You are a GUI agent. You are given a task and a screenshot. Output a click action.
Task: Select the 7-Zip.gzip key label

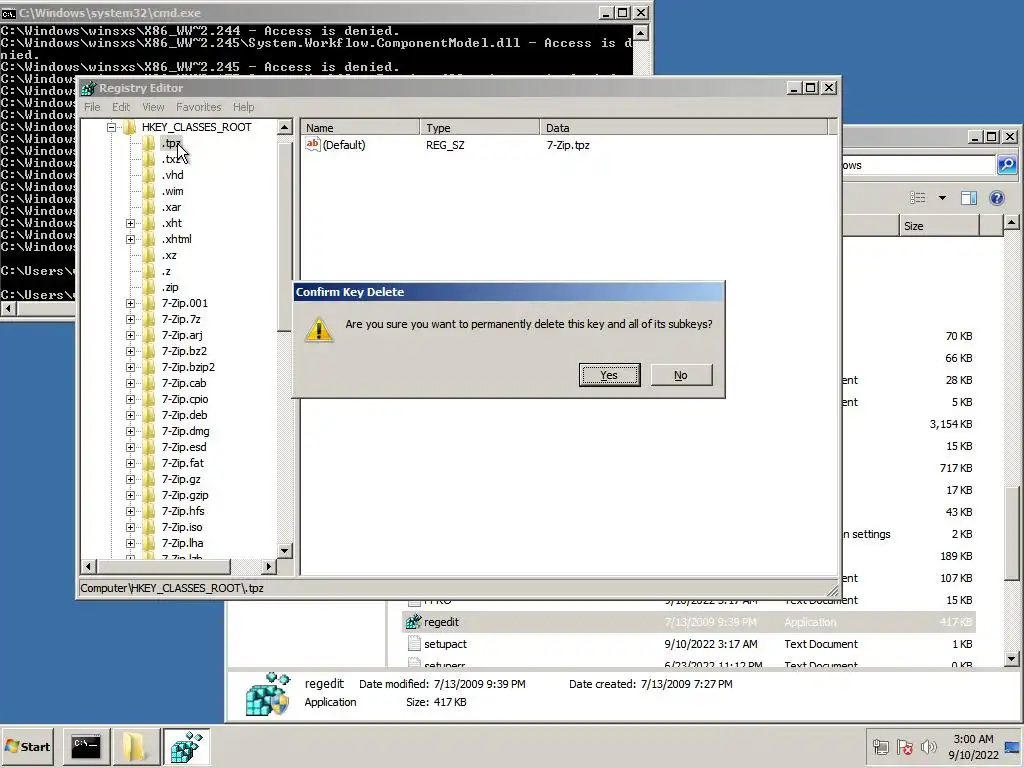(x=185, y=495)
